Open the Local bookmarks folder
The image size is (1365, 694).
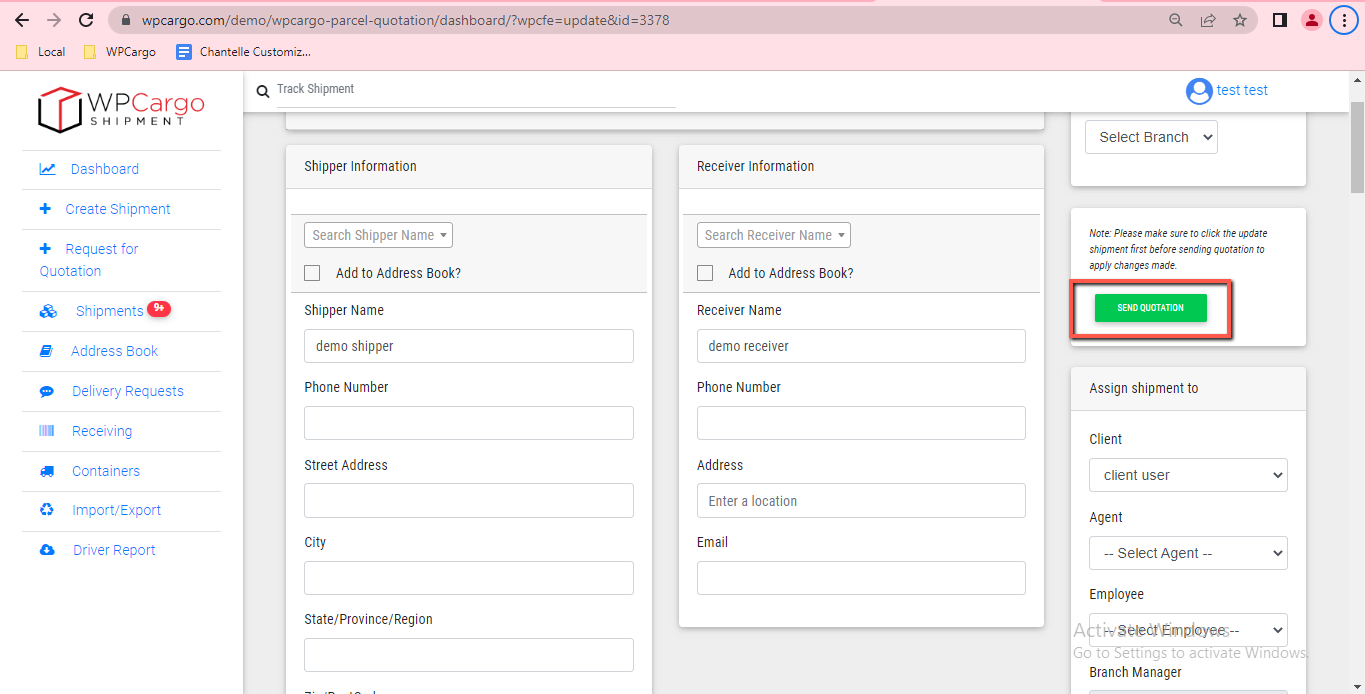click(41, 52)
